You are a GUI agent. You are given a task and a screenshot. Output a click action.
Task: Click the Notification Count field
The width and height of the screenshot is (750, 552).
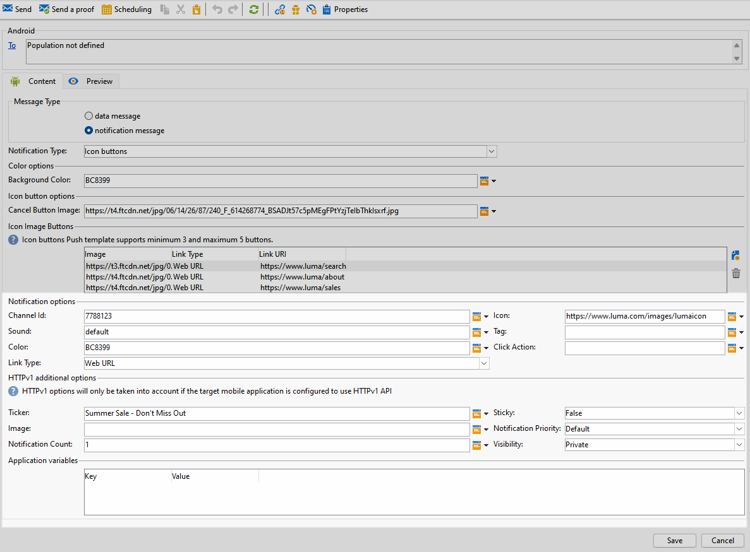pos(276,445)
